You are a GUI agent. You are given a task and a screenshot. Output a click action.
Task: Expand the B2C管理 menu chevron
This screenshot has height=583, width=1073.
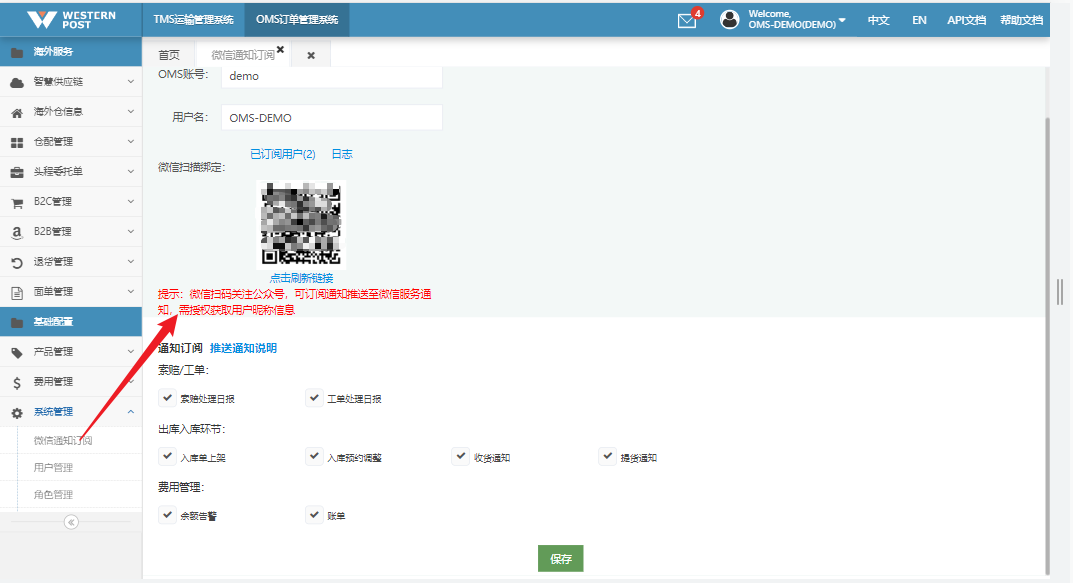coord(131,201)
